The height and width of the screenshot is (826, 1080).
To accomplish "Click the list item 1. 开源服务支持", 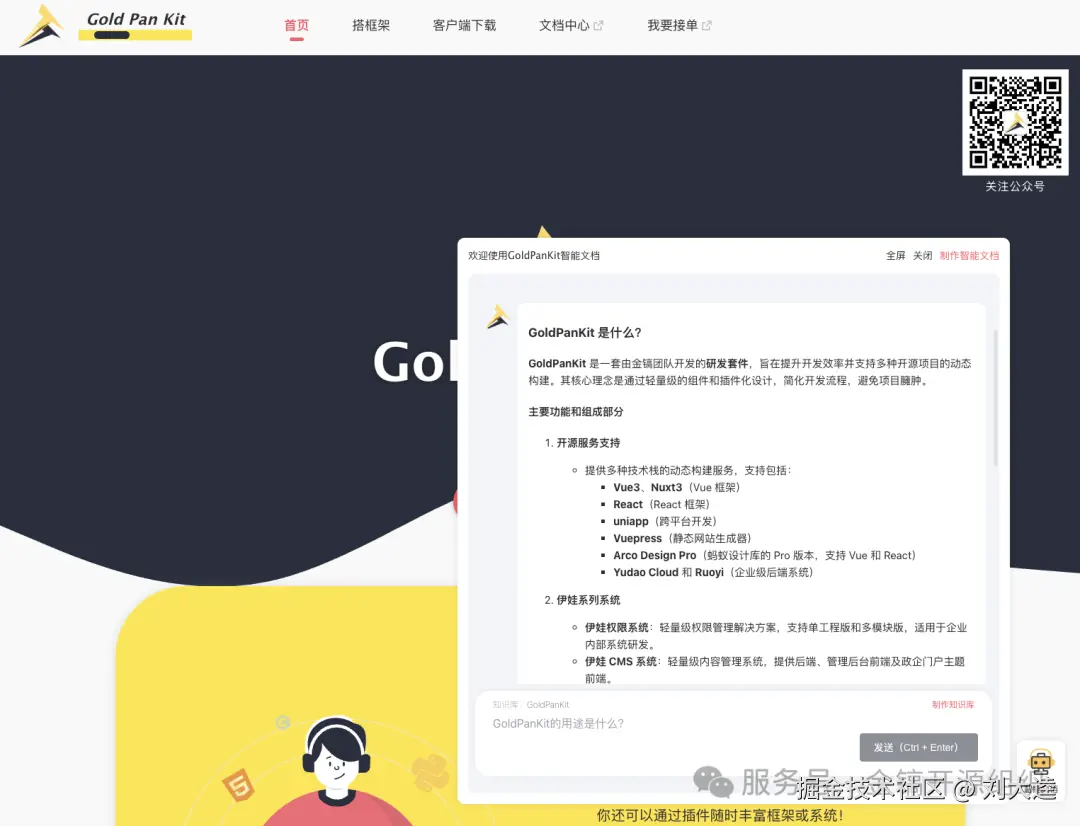I will tap(582, 443).
